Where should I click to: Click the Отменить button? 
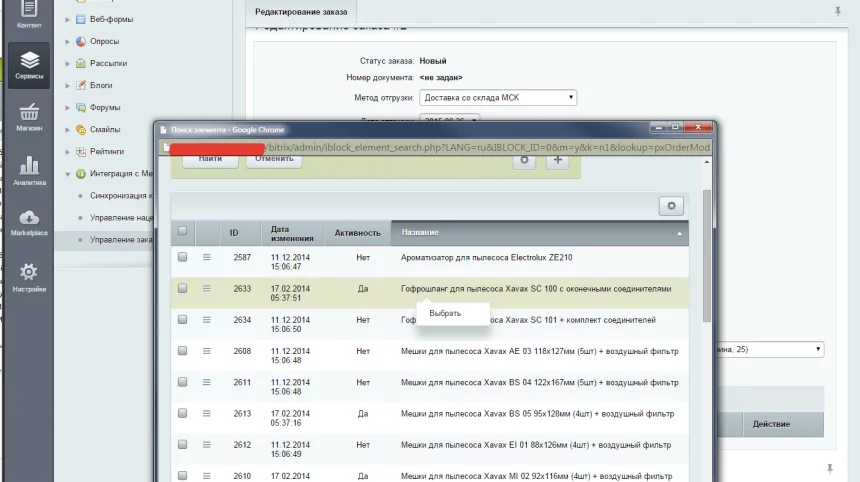coord(273,158)
